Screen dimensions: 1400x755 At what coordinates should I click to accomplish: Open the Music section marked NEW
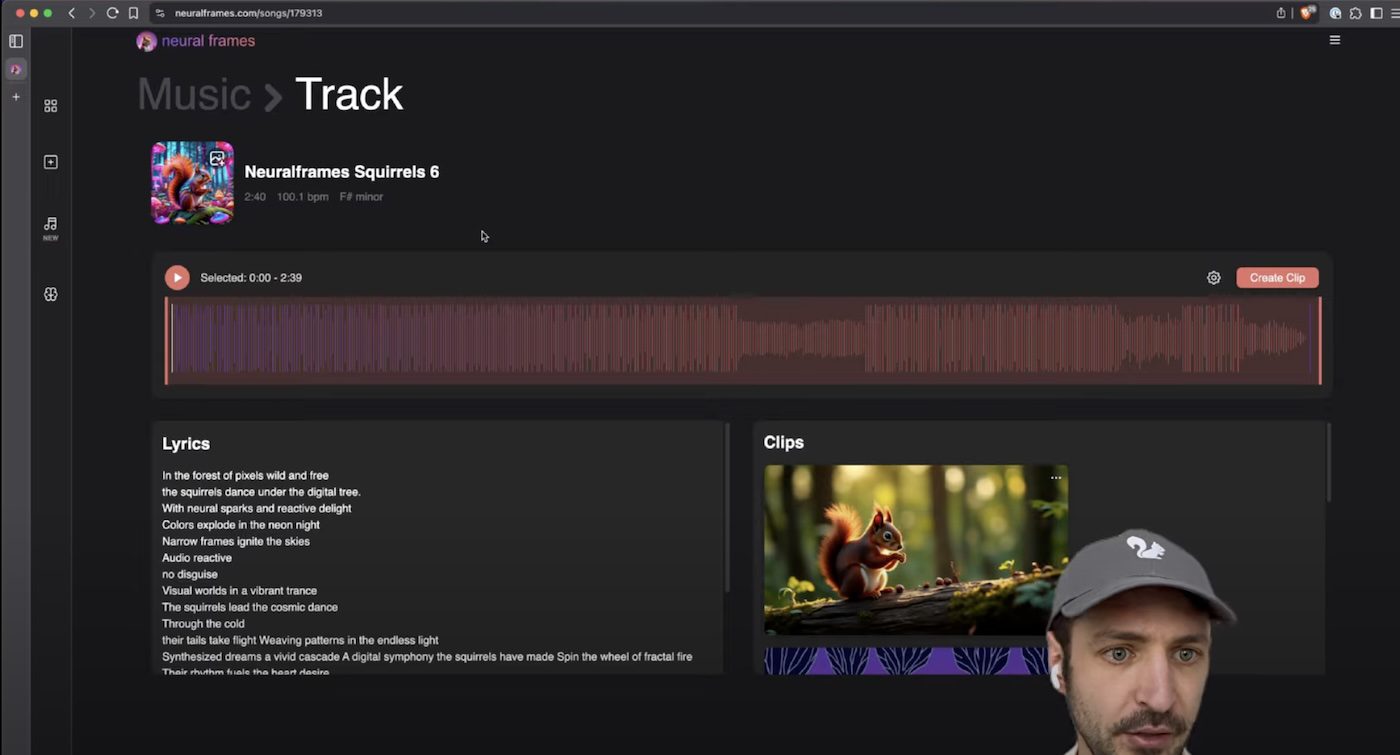tap(51, 227)
